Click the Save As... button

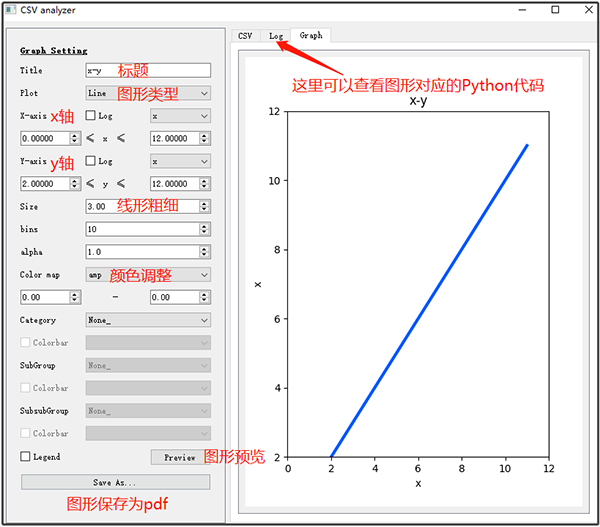115,482
